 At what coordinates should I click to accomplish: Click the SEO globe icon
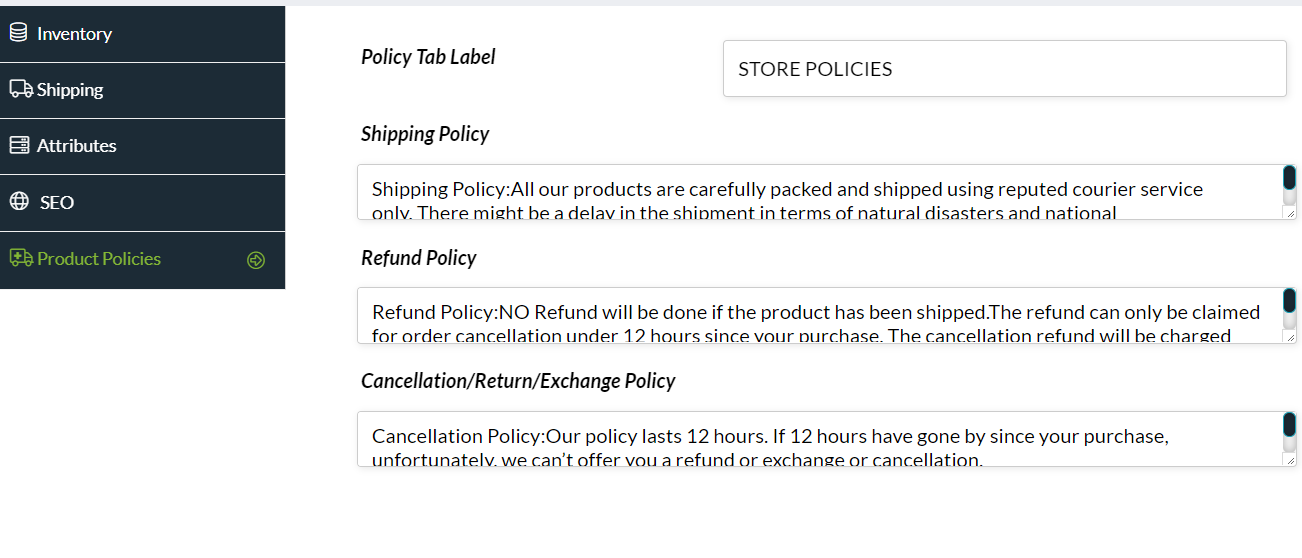click(19, 201)
